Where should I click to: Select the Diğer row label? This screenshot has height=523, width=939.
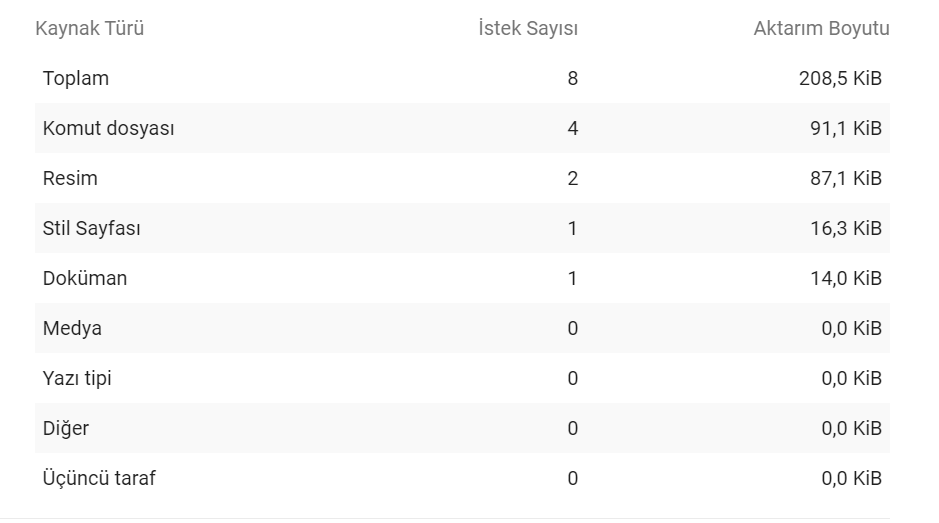65,428
